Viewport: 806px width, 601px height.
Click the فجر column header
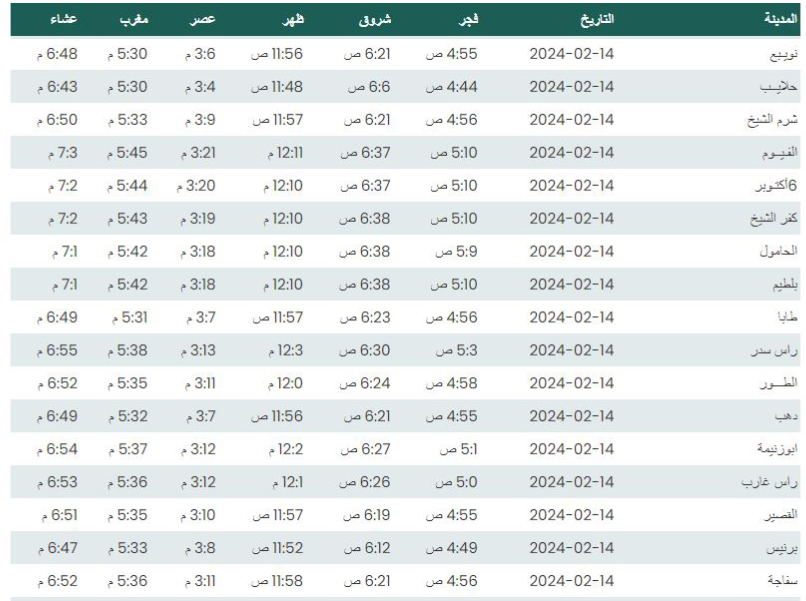468,19
